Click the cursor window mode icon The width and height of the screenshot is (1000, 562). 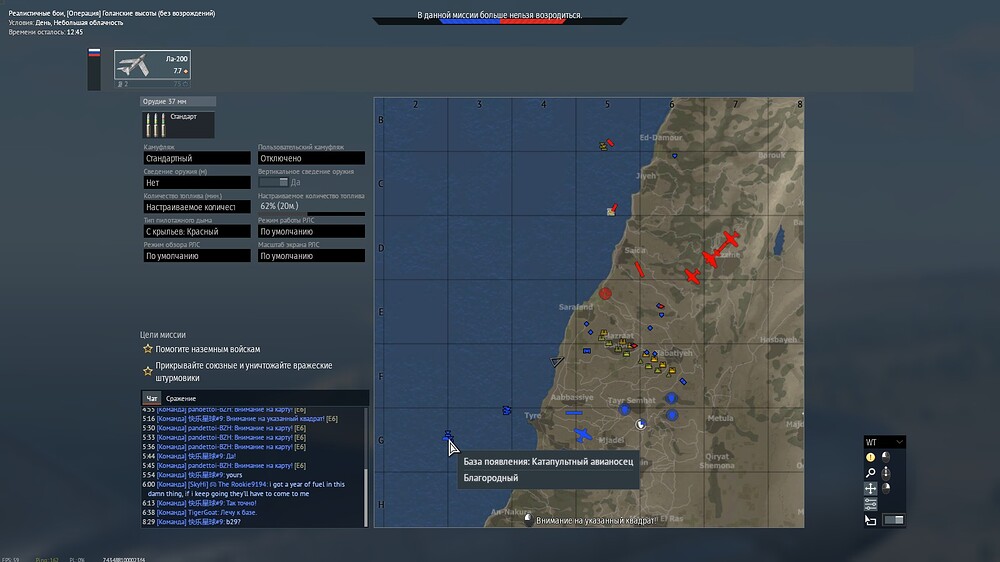click(871, 521)
